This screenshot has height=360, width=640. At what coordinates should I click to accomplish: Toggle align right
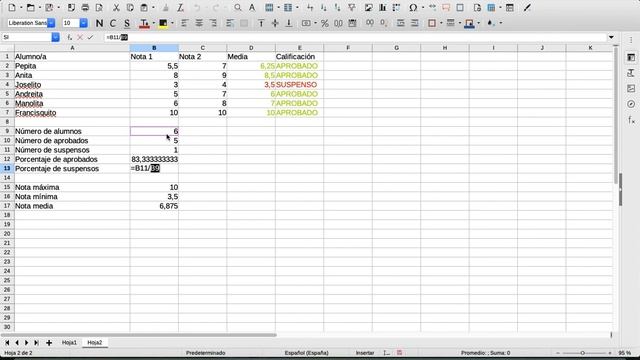213,23
